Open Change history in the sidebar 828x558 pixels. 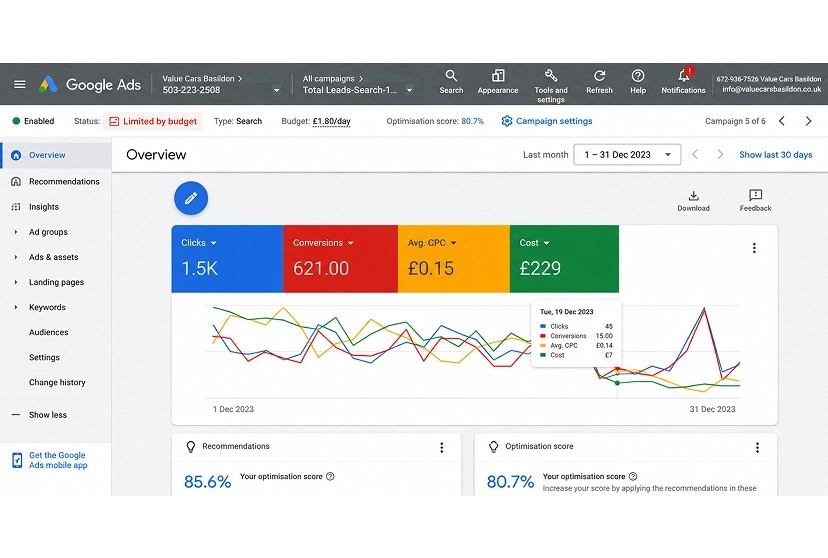pyautogui.click(x=57, y=382)
